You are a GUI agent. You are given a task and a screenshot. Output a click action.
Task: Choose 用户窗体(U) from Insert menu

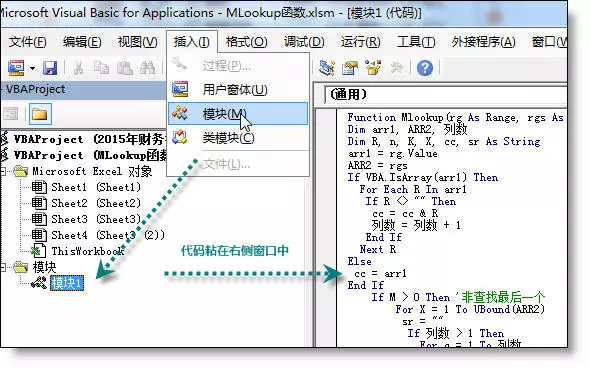[x=238, y=89]
